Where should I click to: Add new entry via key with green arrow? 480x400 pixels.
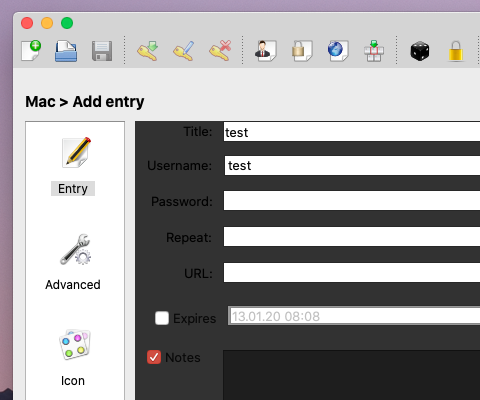(147, 51)
